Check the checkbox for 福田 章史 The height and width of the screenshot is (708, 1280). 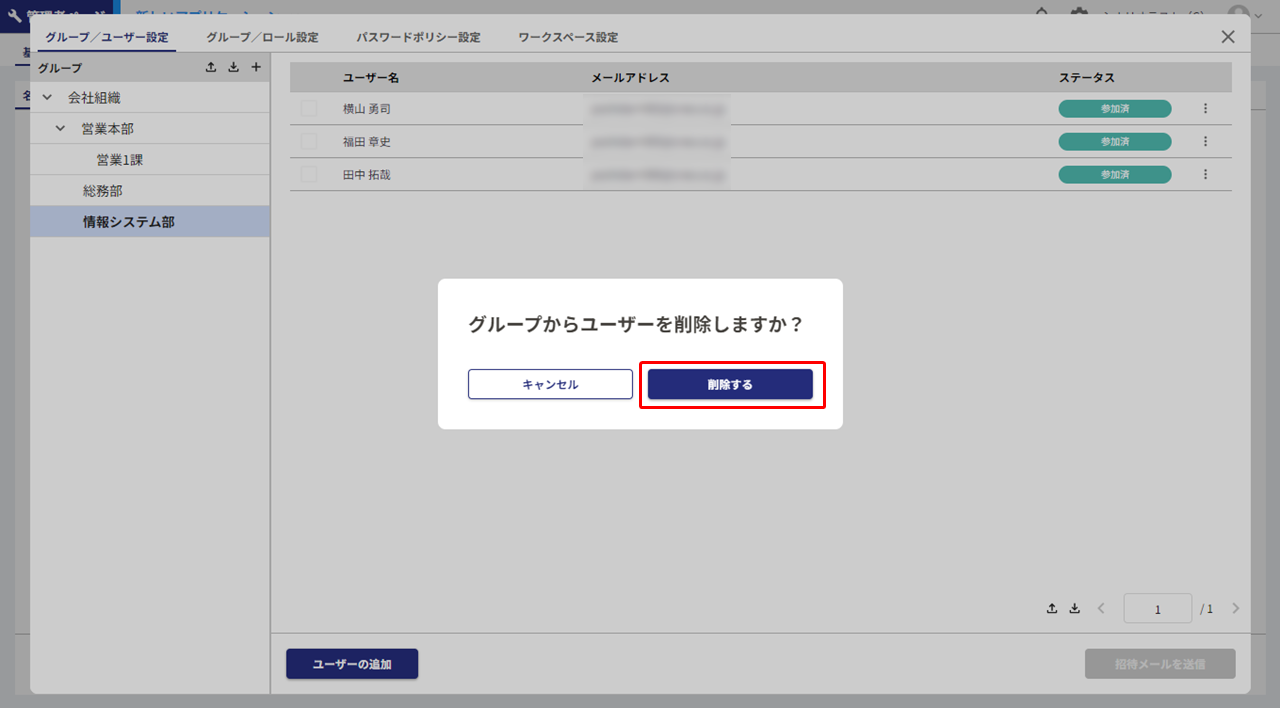point(309,142)
